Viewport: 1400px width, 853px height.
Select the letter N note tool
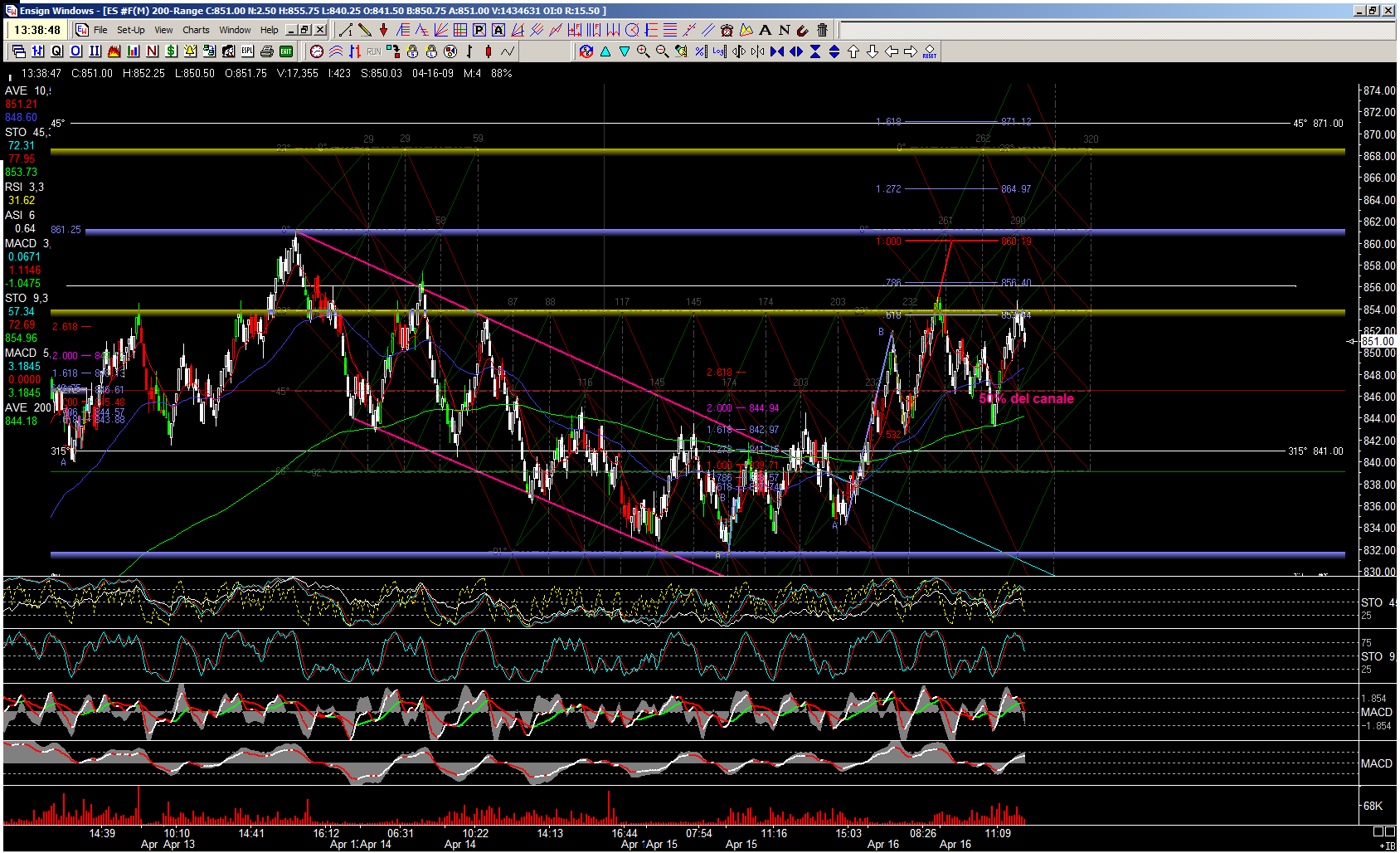pyautogui.click(x=784, y=30)
